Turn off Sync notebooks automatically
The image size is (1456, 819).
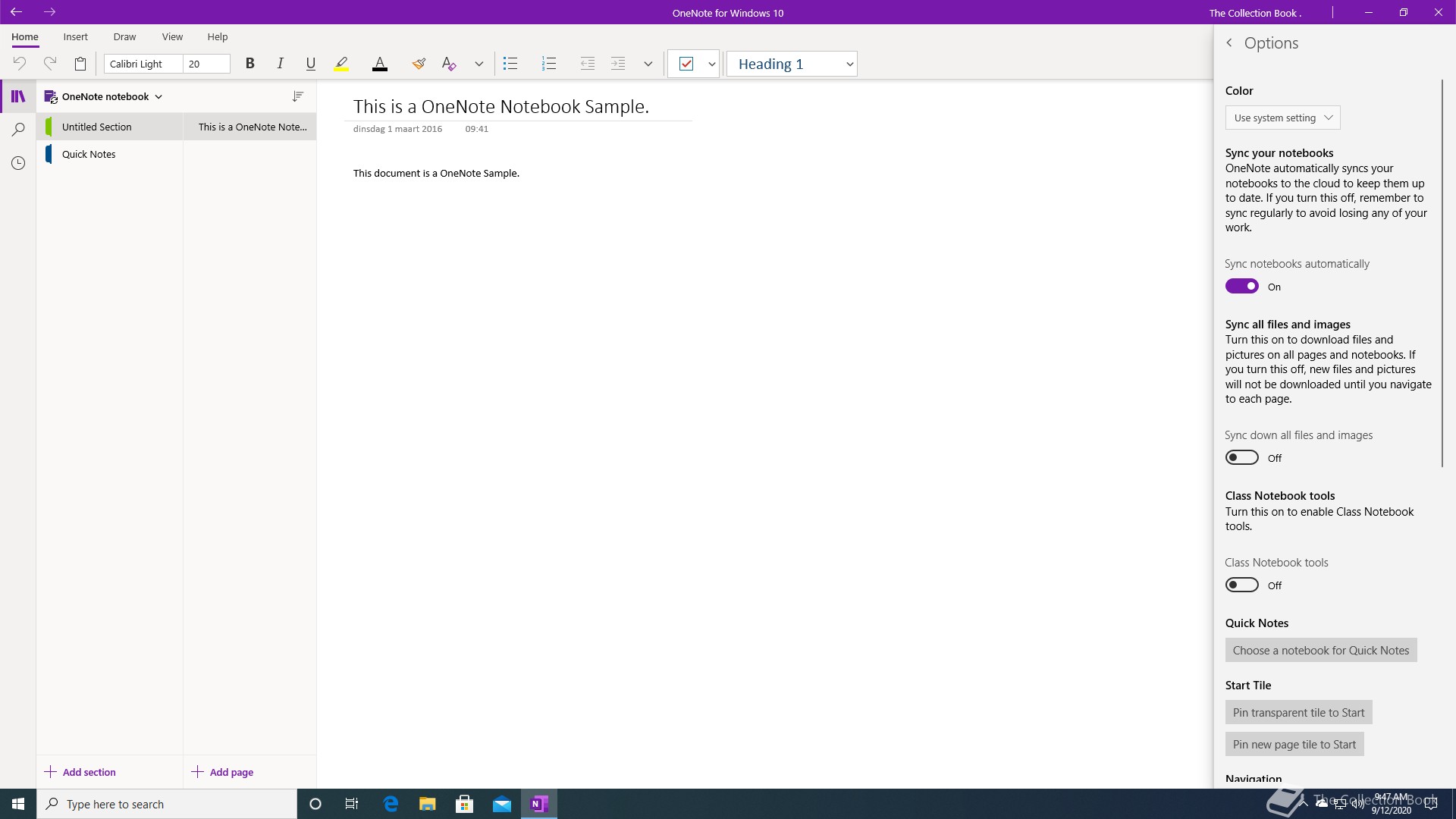[x=1241, y=286]
